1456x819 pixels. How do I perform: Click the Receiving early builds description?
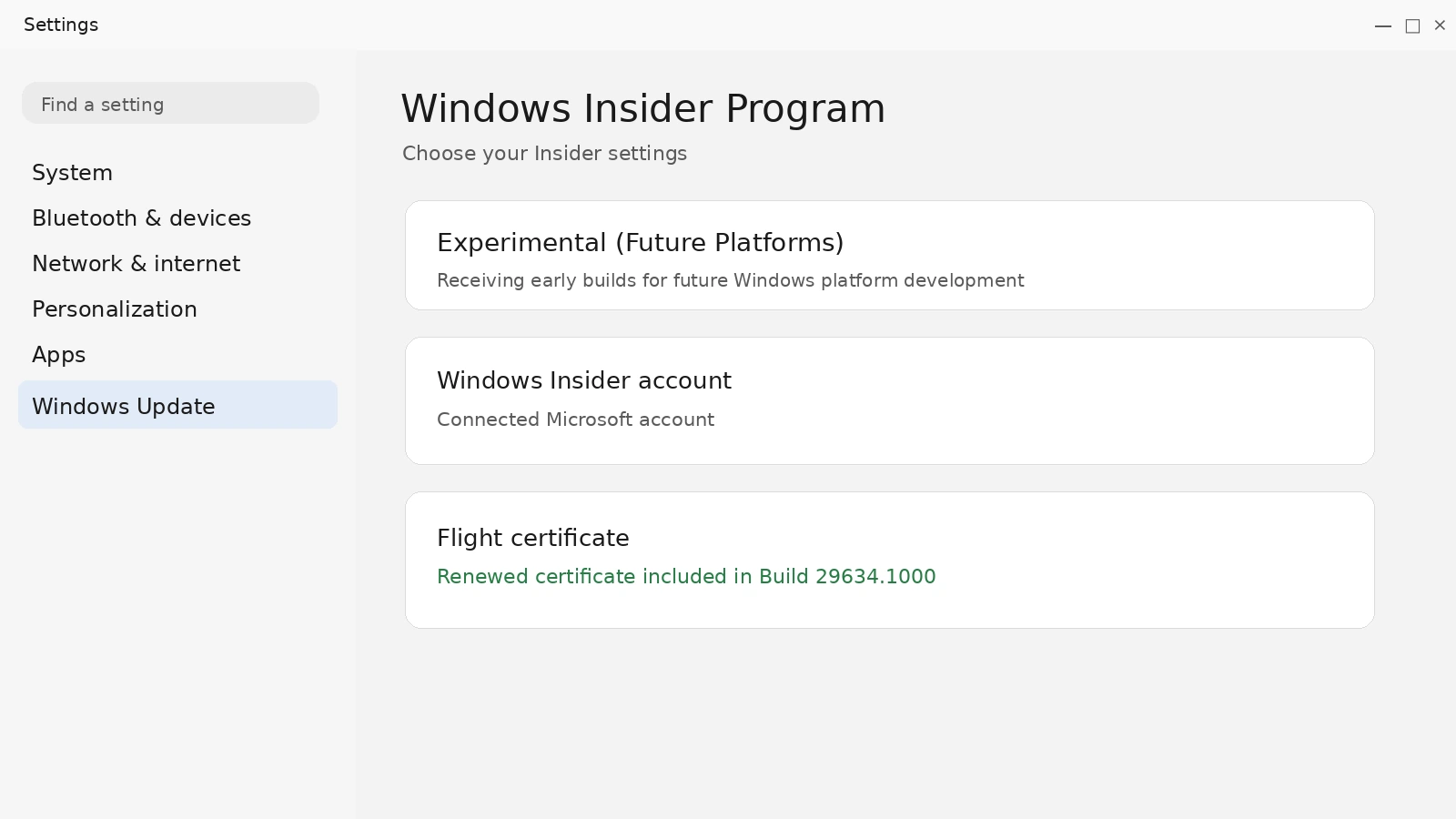pyautogui.click(x=731, y=280)
